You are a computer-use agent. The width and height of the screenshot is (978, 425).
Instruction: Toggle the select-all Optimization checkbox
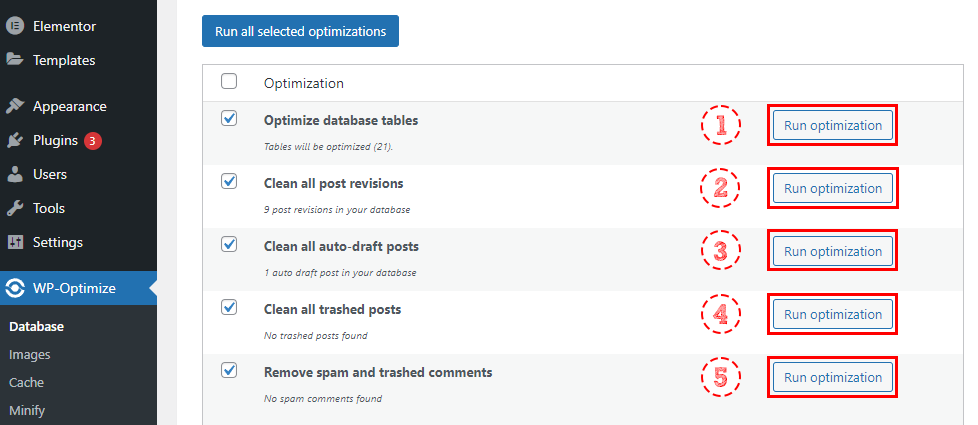[229, 81]
